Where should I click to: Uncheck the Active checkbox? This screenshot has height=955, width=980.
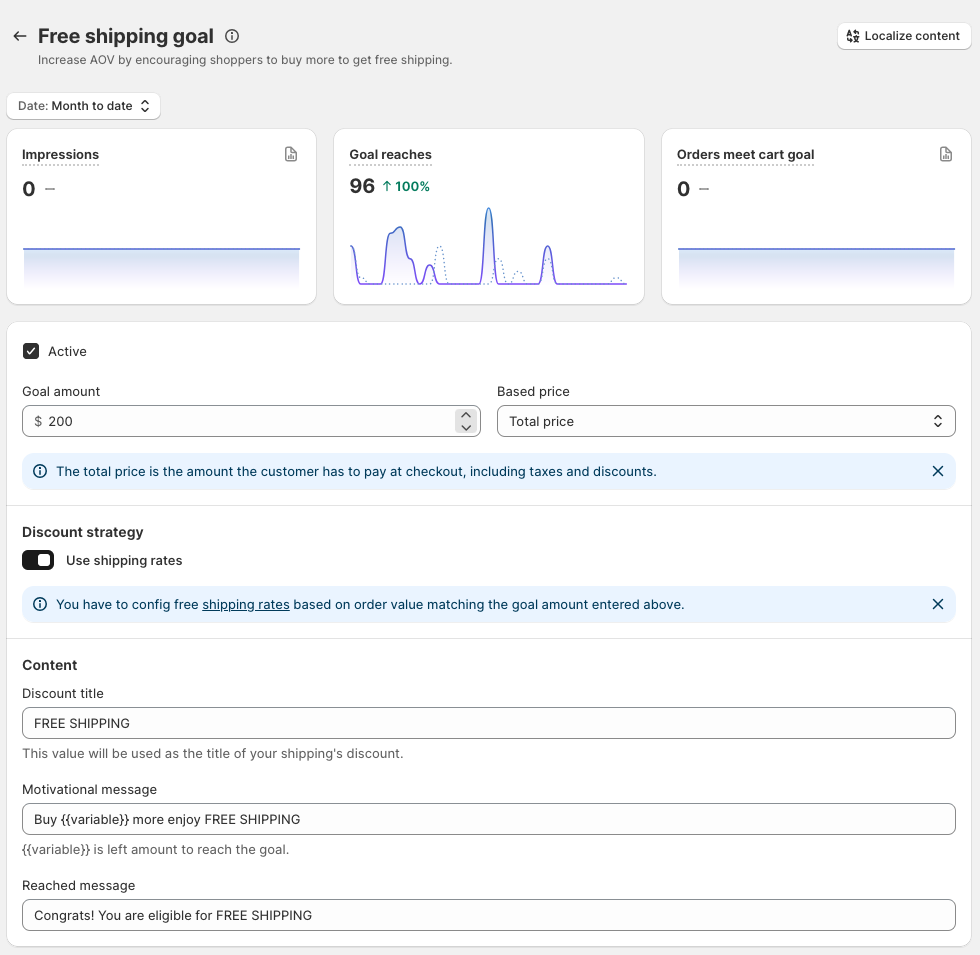[31, 351]
